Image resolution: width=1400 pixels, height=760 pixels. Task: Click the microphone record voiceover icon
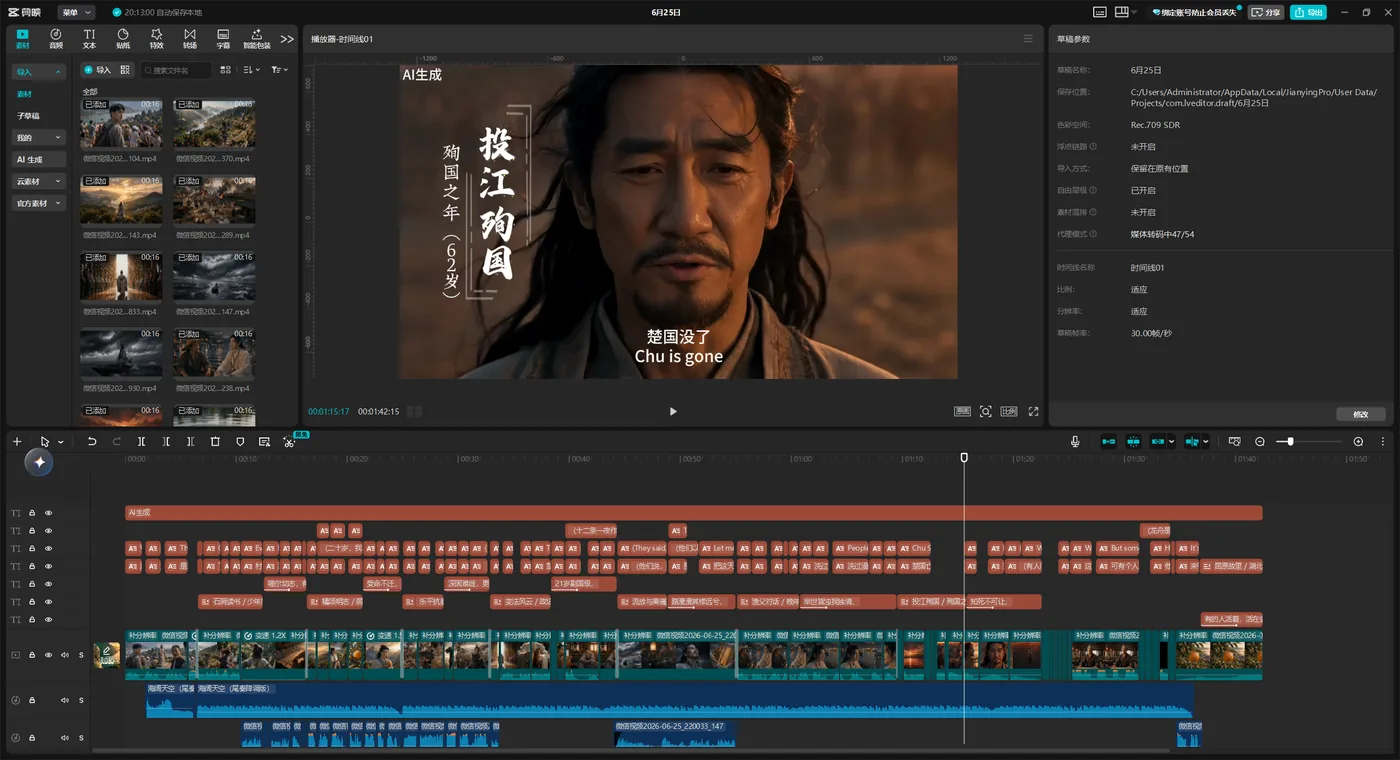coord(1075,441)
